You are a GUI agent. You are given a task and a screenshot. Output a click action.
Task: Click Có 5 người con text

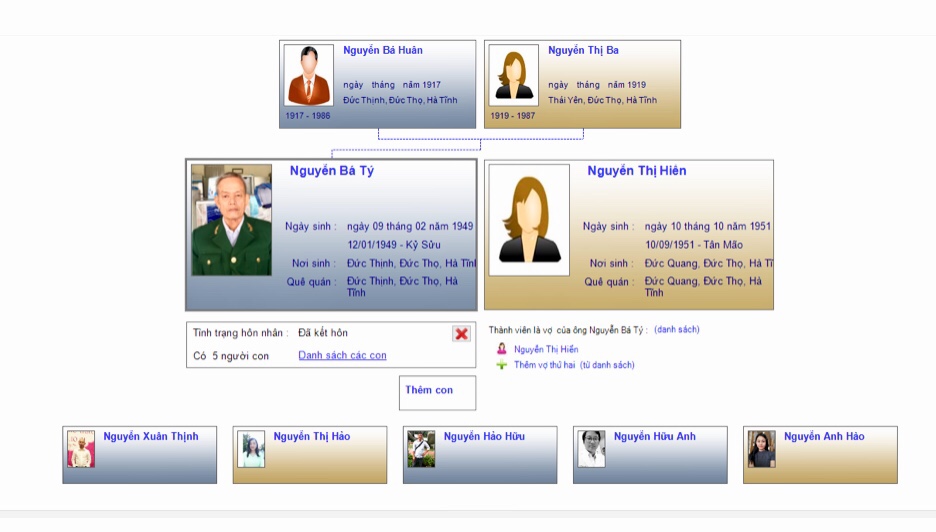pyautogui.click(x=231, y=356)
